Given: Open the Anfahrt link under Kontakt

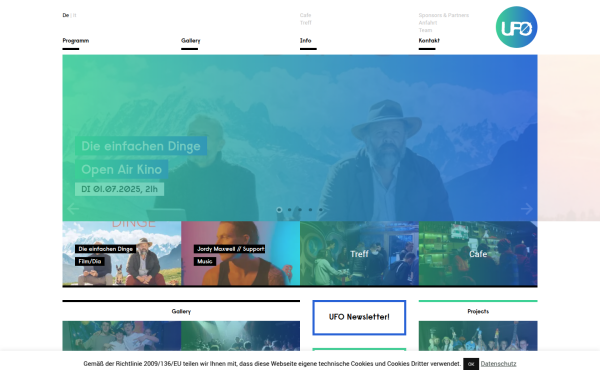Looking at the screenshot, I should click(428, 23).
